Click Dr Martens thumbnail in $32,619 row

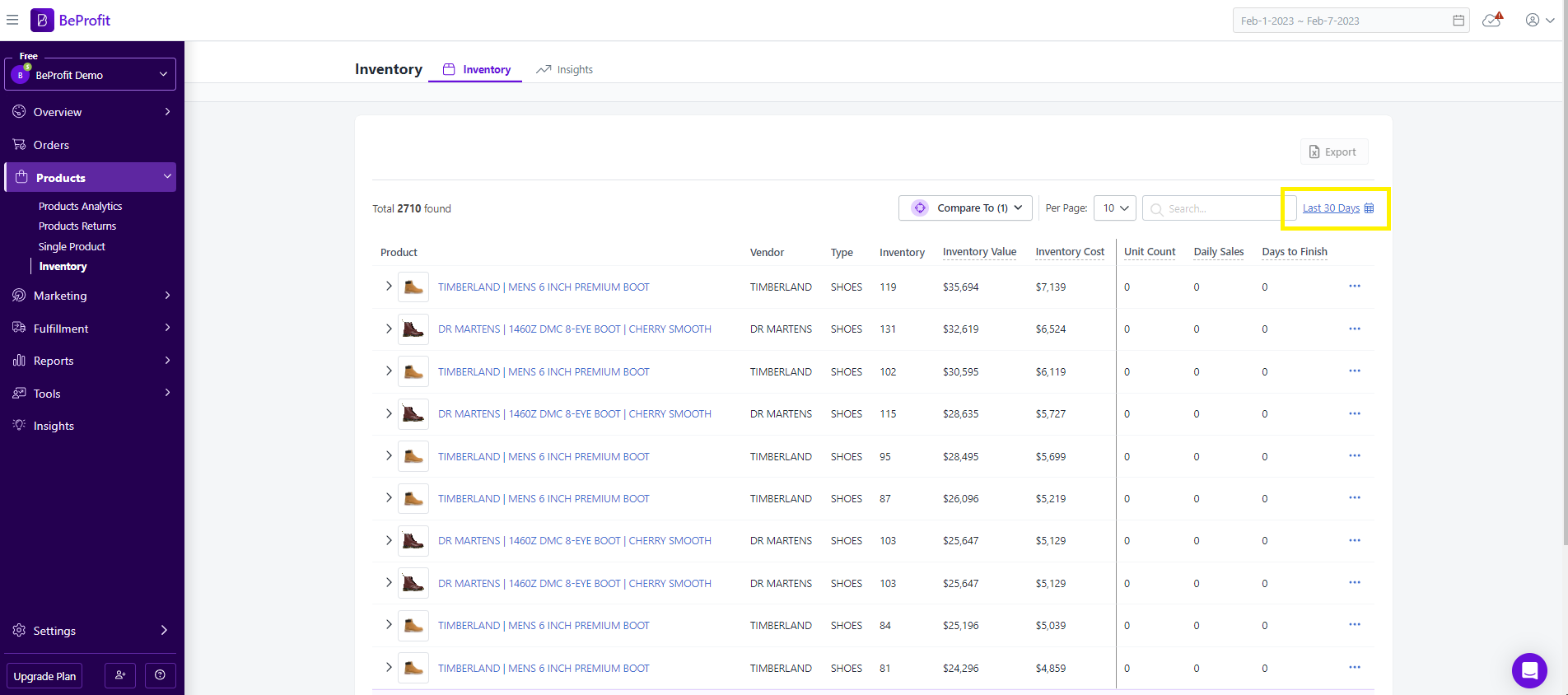(x=413, y=329)
